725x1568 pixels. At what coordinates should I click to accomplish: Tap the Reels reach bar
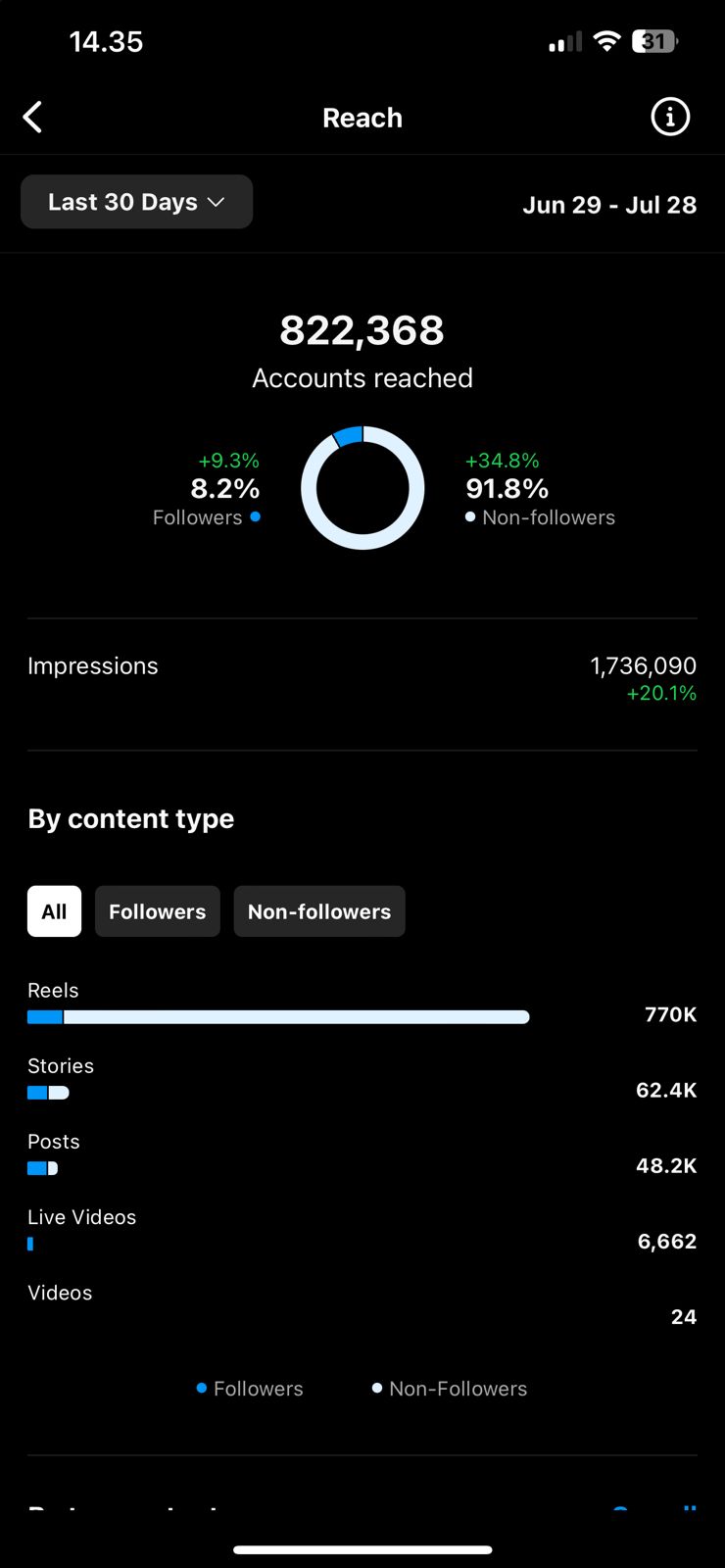coord(278,1017)
